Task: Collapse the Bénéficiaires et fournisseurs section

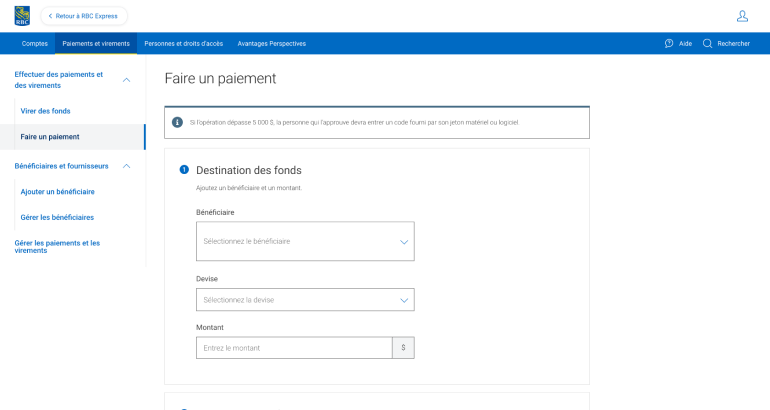Action: click(x=126, y=166)
